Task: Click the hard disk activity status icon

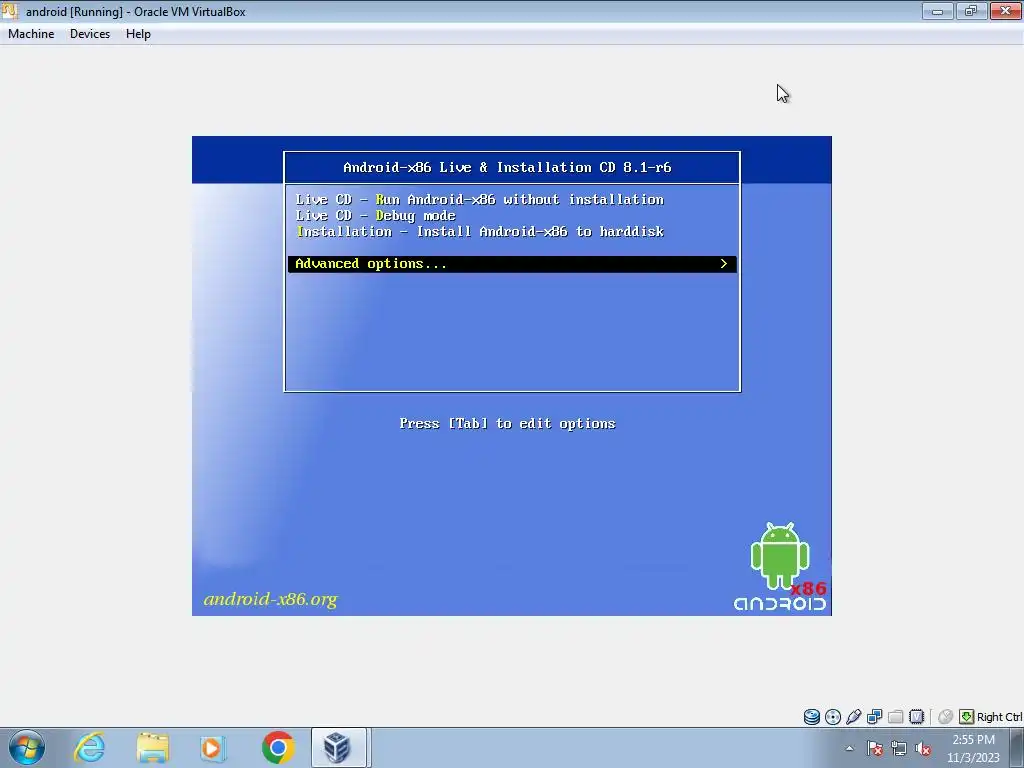Action: point(812,716)
